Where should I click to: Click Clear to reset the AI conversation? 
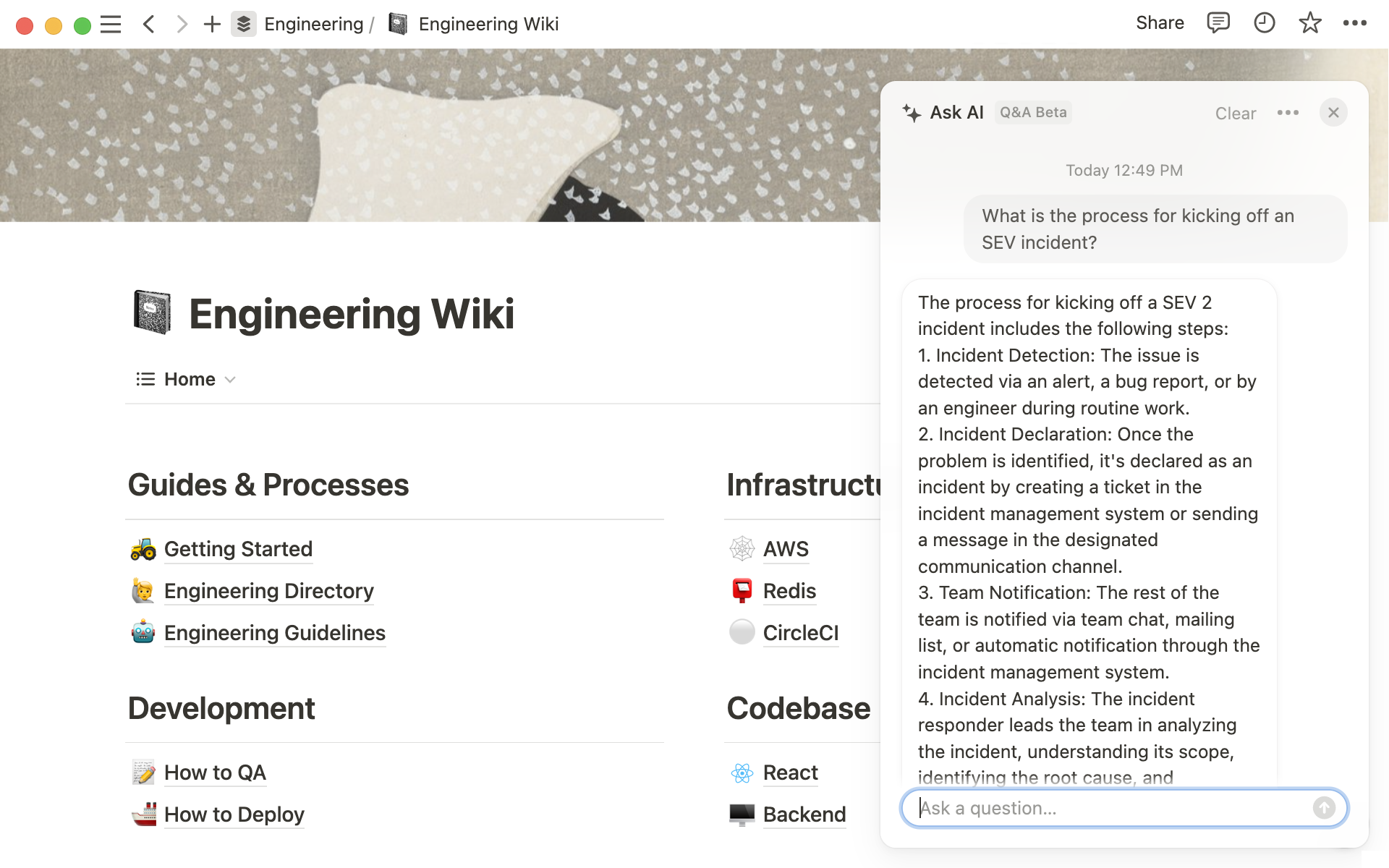pos(1236,114)
